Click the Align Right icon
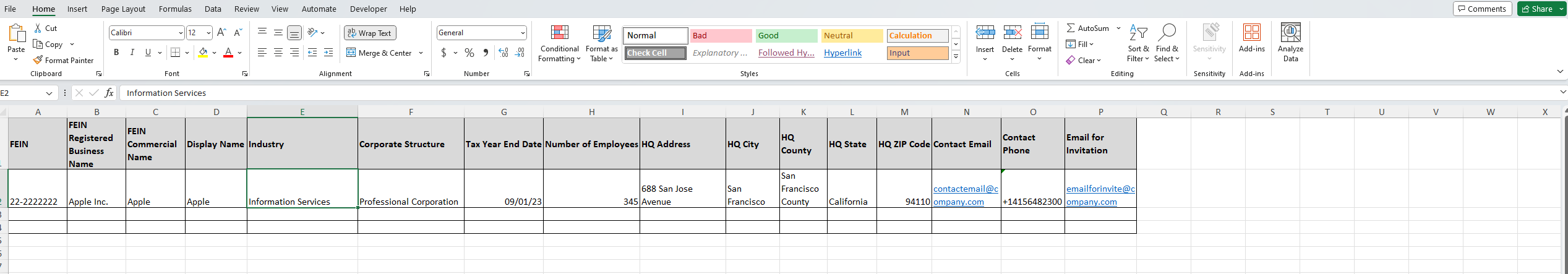The width and height of the screenshot is (1568, 274). coord(294,53)
